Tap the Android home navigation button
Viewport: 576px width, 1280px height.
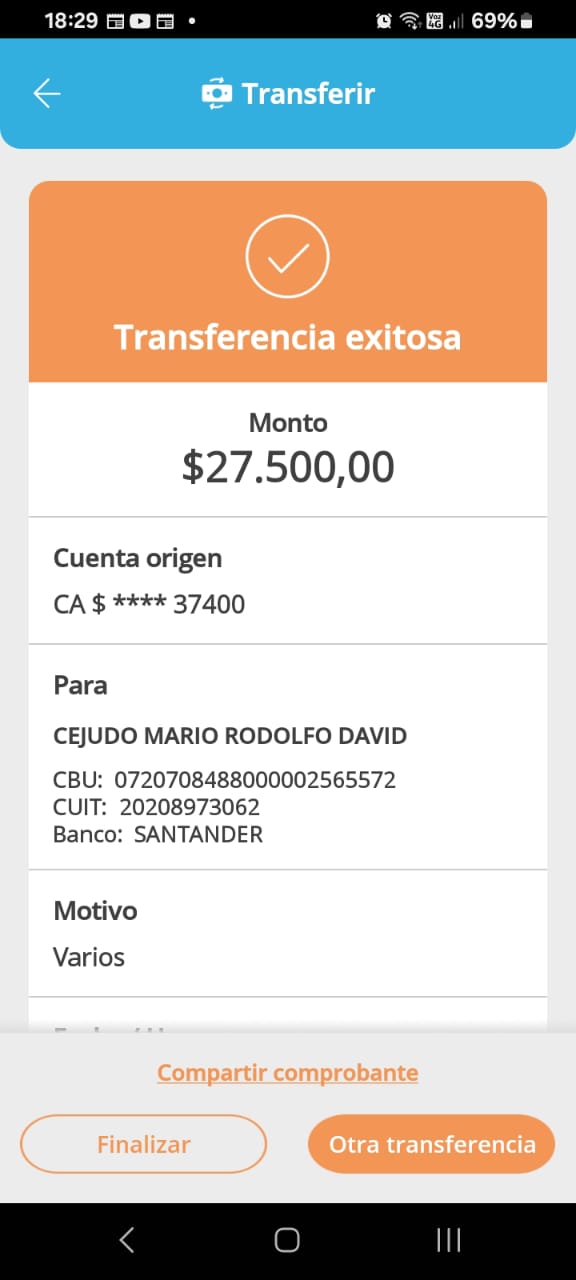point(287,1241)
